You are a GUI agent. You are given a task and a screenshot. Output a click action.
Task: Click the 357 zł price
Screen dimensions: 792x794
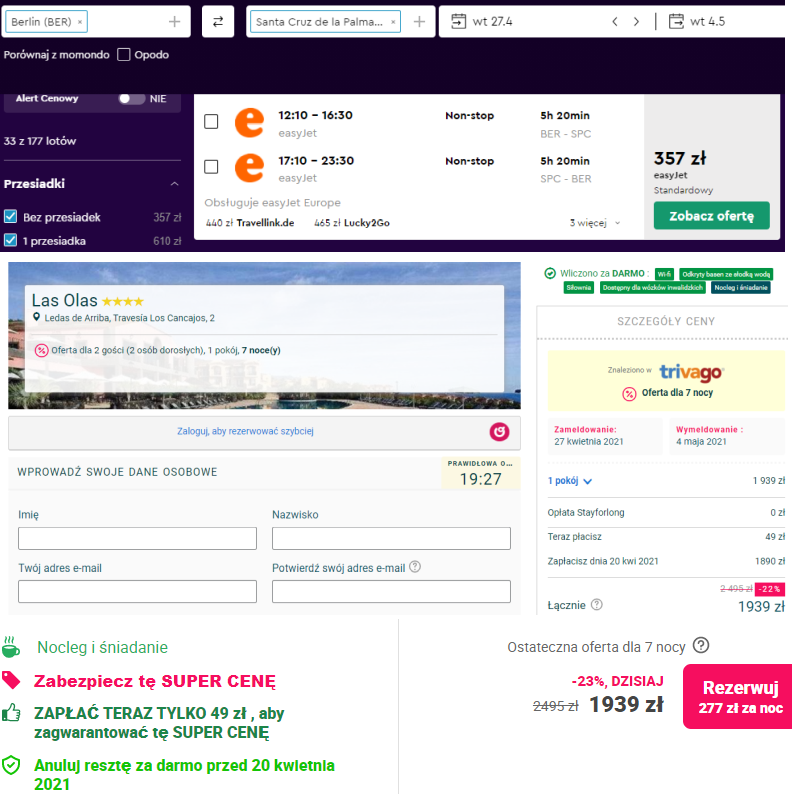coord(680,158)
